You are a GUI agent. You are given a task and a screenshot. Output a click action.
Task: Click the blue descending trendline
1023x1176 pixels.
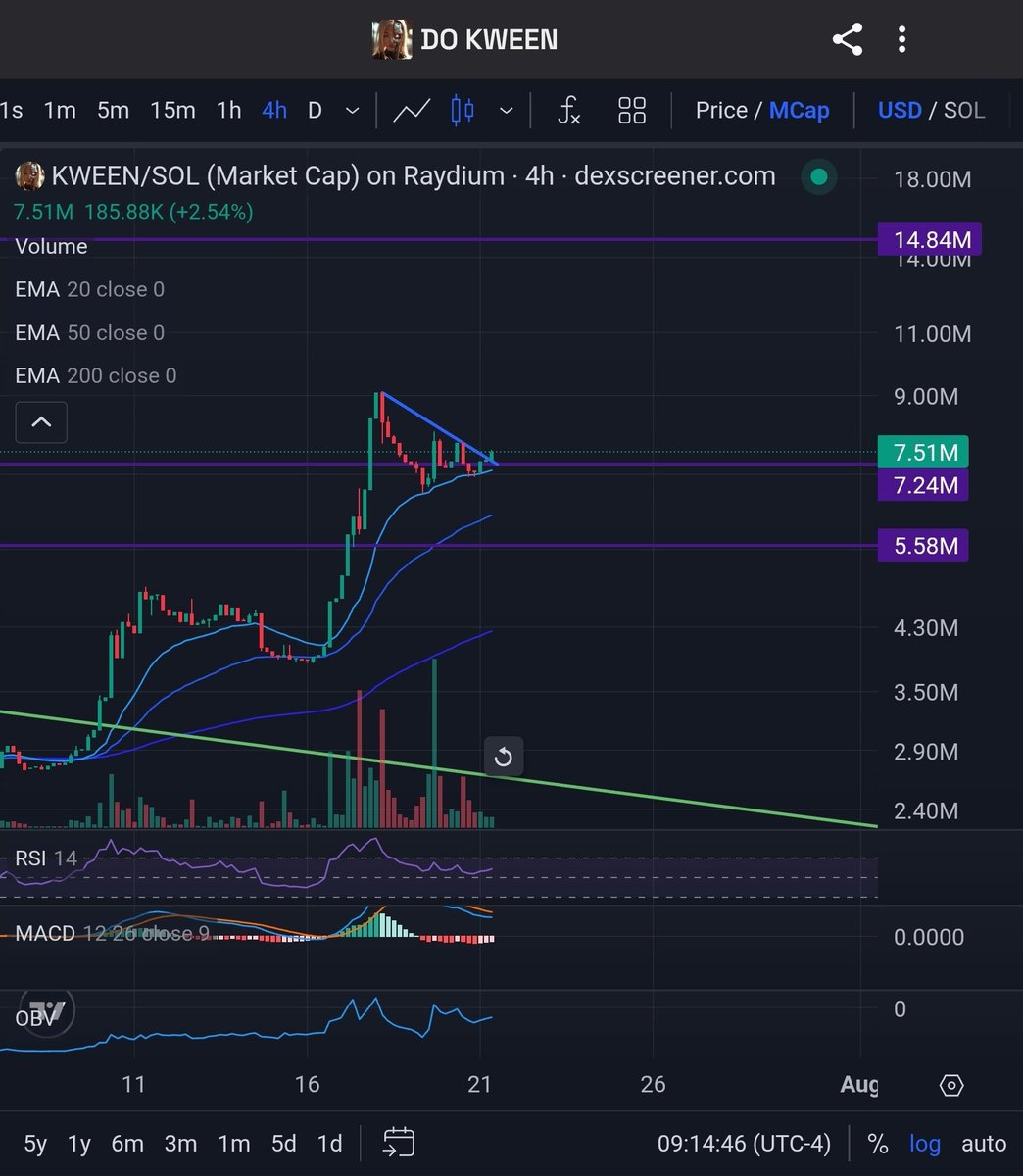[x=439, y=428]
